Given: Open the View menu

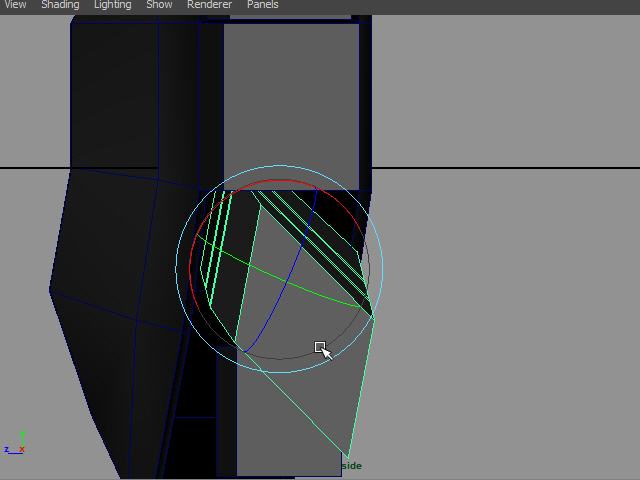Looking at the screenshot, I should tap(15, 5).
